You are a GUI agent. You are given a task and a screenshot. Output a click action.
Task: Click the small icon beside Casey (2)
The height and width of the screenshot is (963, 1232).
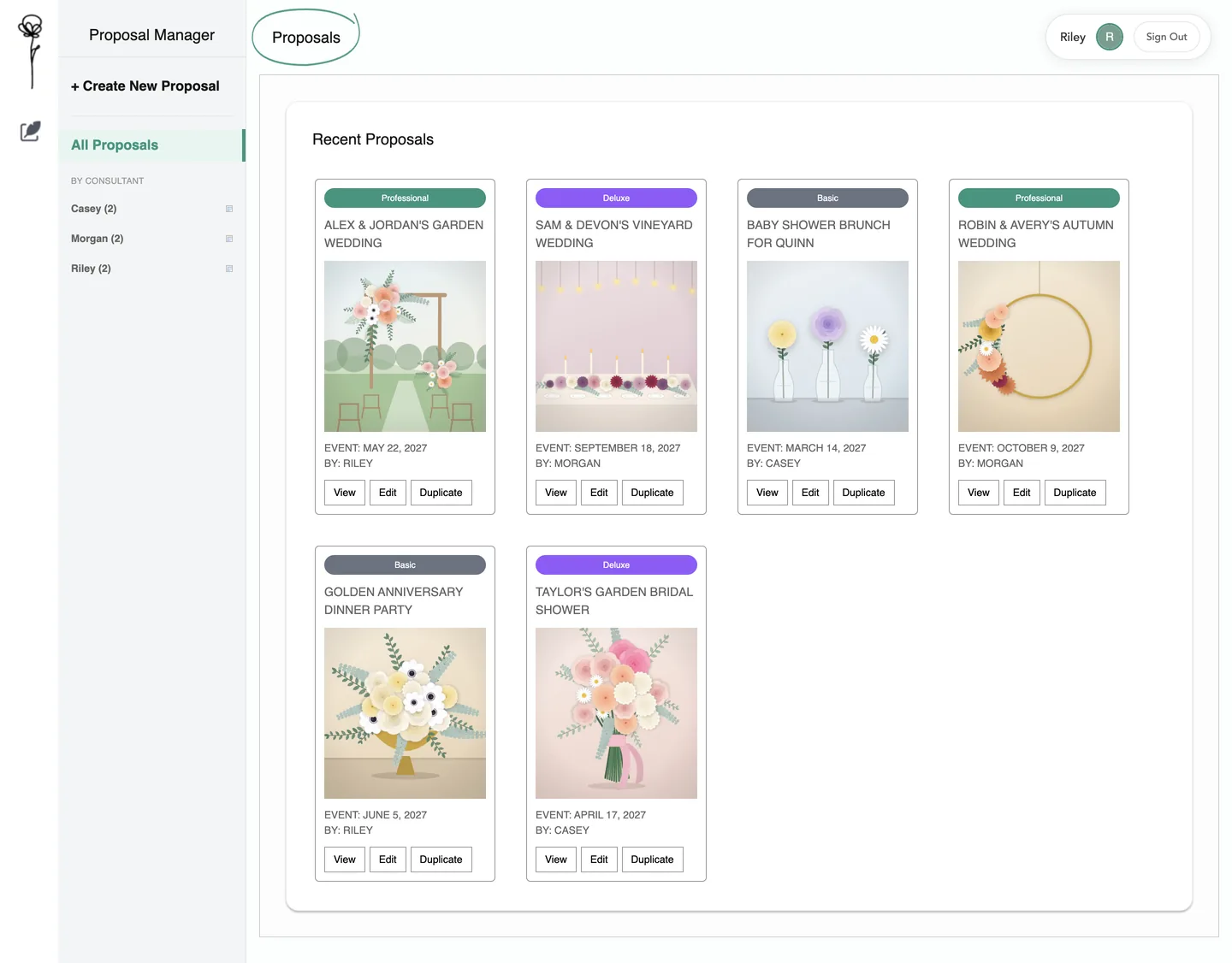[229, 209]
